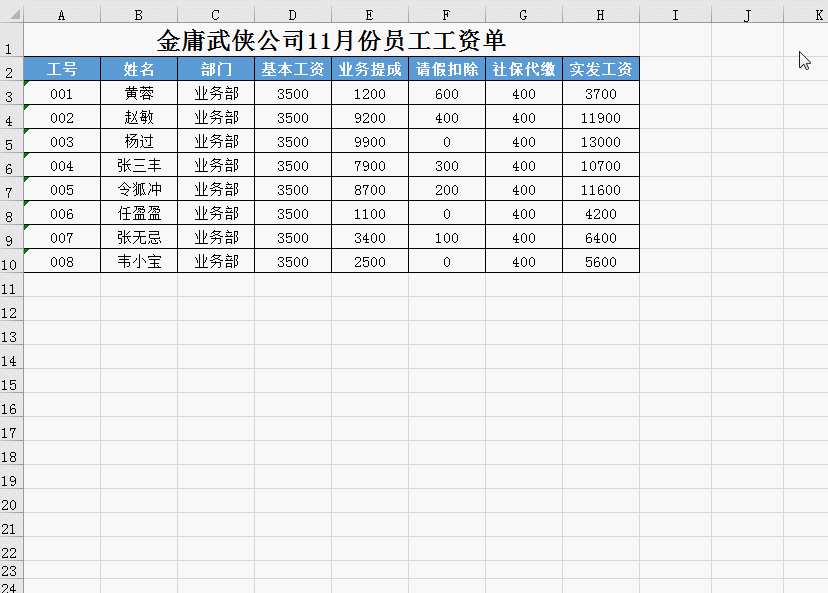Image resolution: width=828 pixels, height=593 pixels.
Task: Click the 业务提成 header cell
Action: click(x=369, y=69)
